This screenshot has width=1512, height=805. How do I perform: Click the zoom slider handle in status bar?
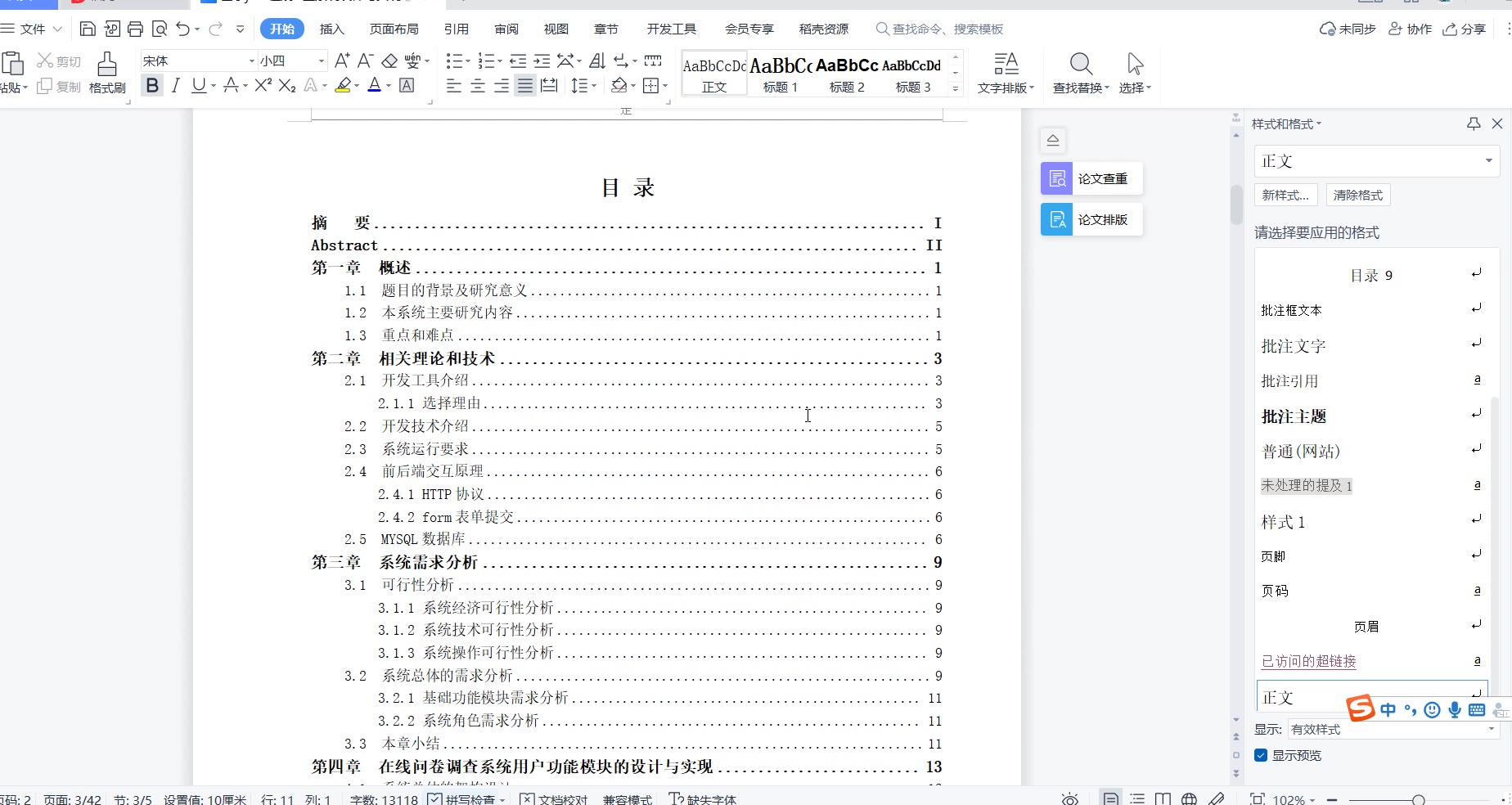pyautogui.click(x=1419, y=799)
